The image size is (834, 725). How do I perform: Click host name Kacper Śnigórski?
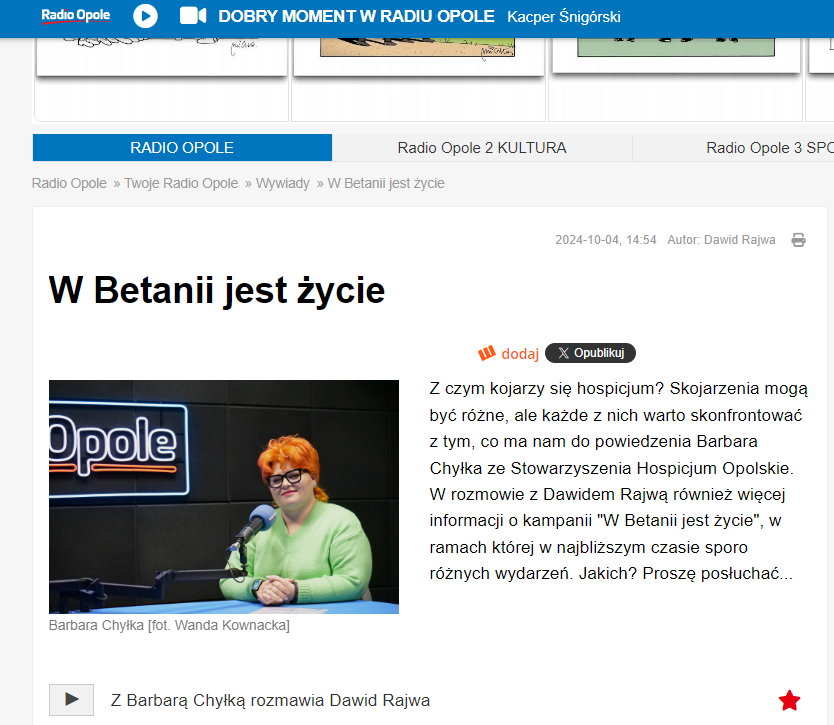pos(564,17)
